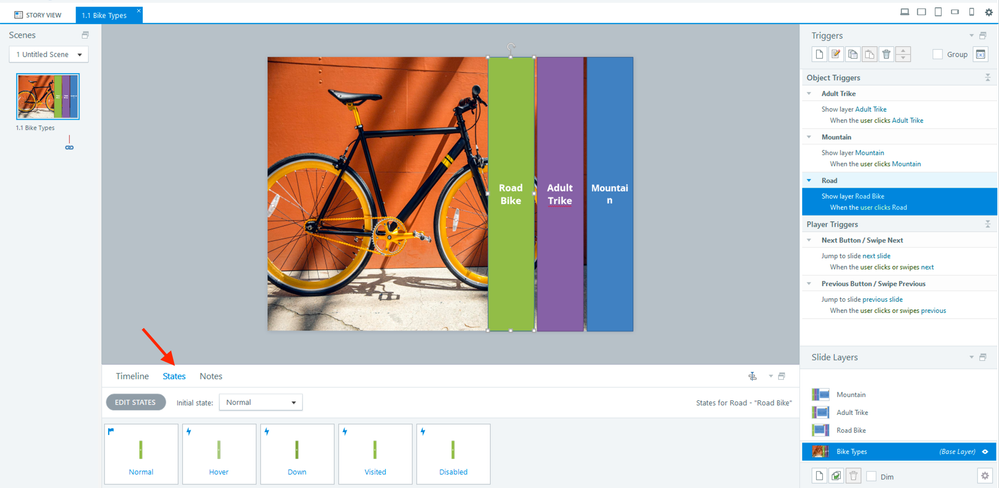Undock the Scenes panel
This screenshot has height=488, width=999.
tap(85, 35)
